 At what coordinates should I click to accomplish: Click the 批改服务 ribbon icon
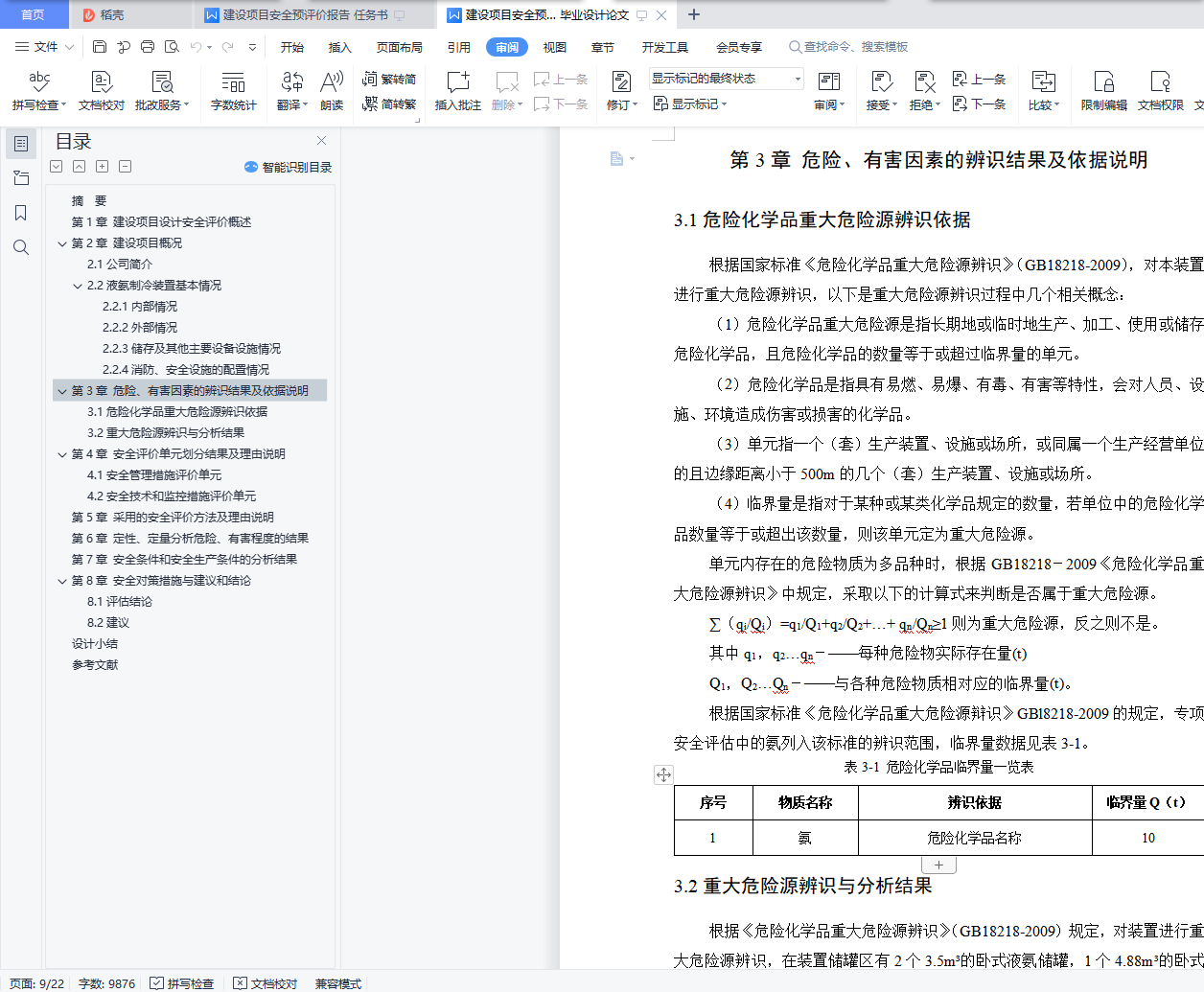click(162, 91)
